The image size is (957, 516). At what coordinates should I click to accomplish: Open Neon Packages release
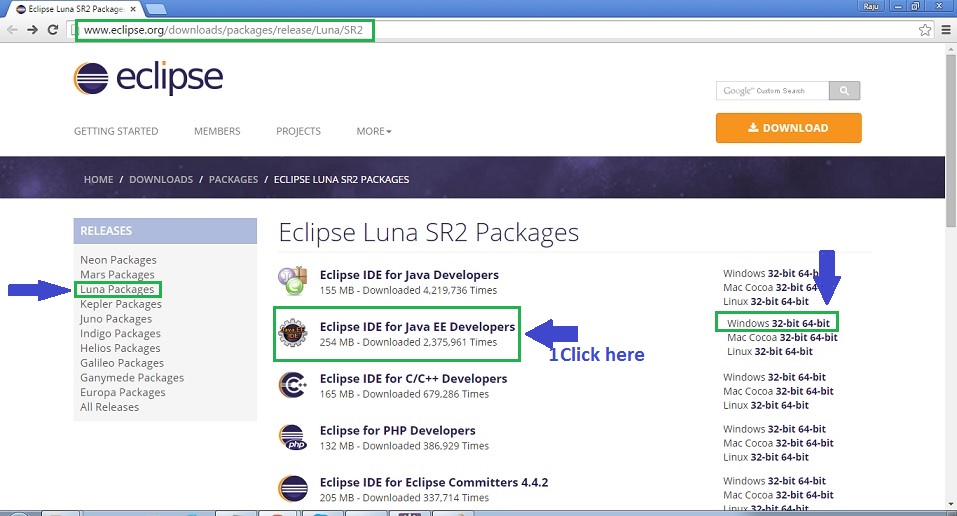[x=118, y=260]
